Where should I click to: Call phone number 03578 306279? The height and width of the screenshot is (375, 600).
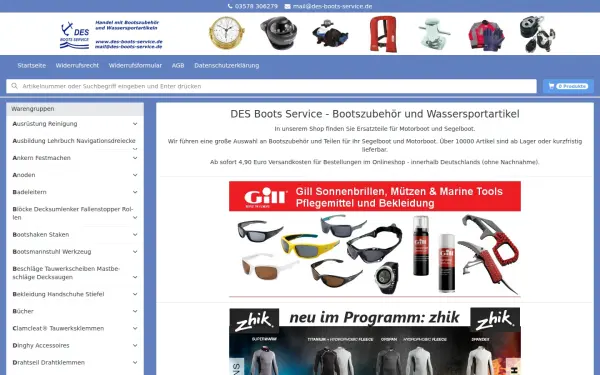point(256,6)
